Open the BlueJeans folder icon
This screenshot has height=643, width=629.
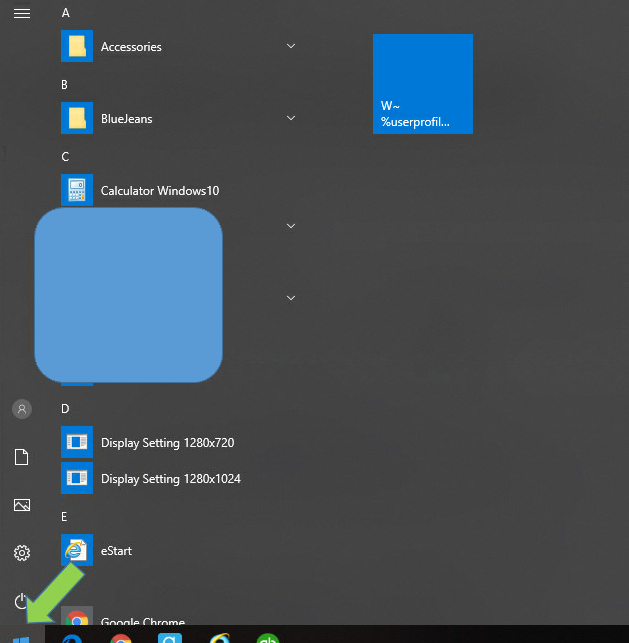pyautogui.click(x=77, y=118)
